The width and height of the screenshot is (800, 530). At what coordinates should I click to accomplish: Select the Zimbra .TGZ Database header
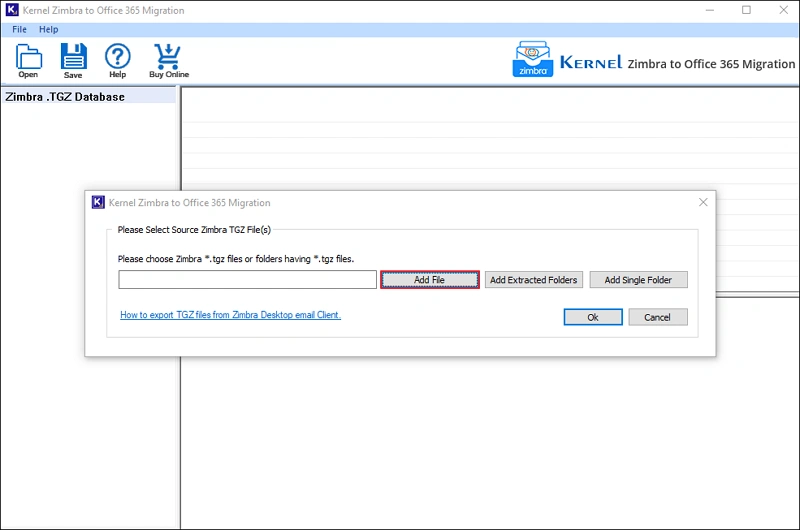tap(89, 96)
